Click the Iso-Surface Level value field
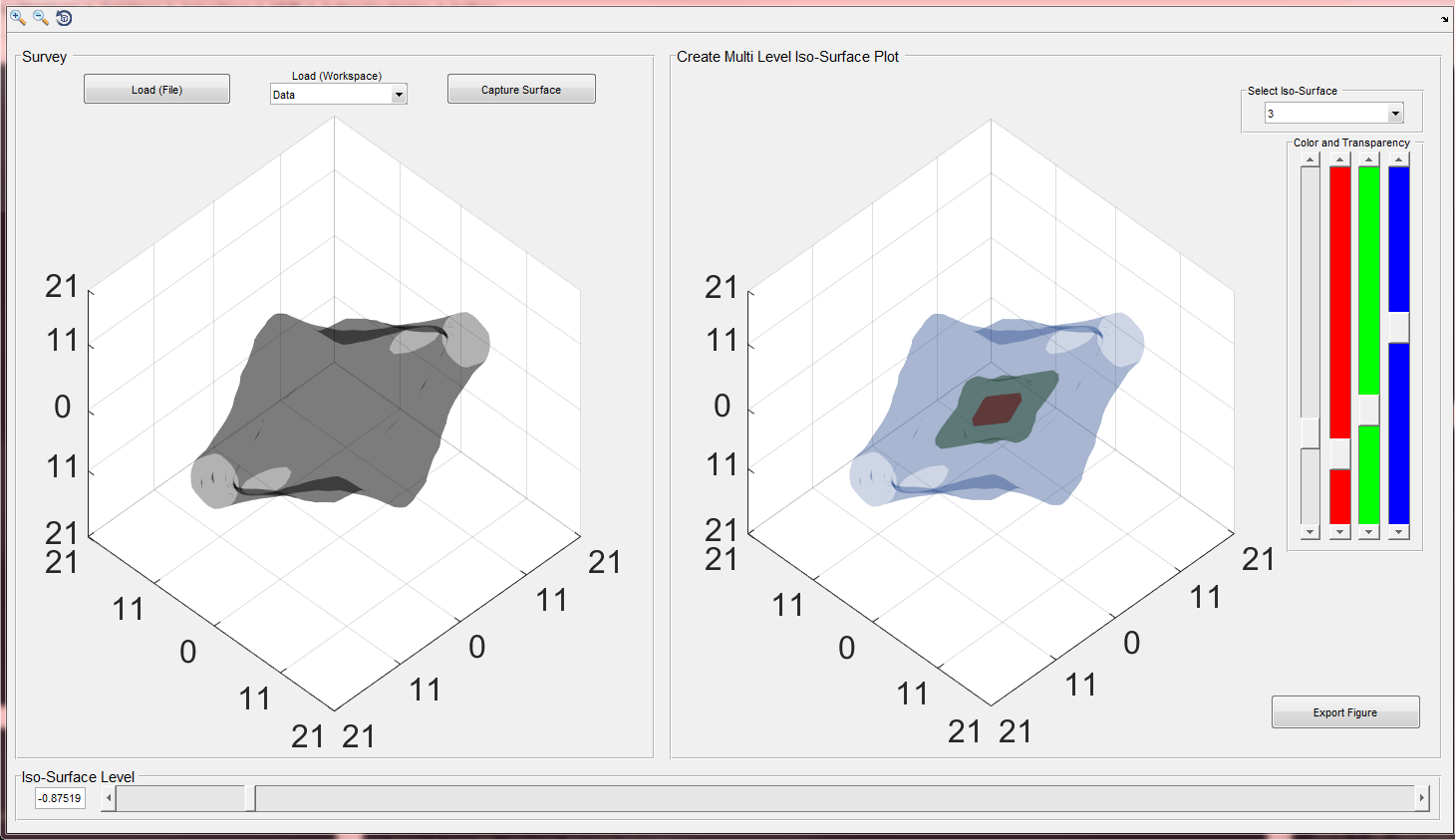 click(60, 798)
